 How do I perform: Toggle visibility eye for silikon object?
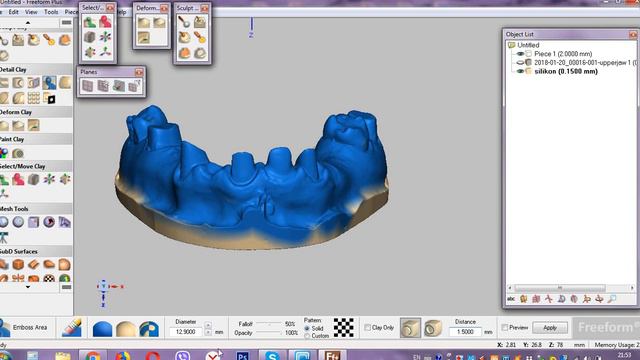click(520, 71)
